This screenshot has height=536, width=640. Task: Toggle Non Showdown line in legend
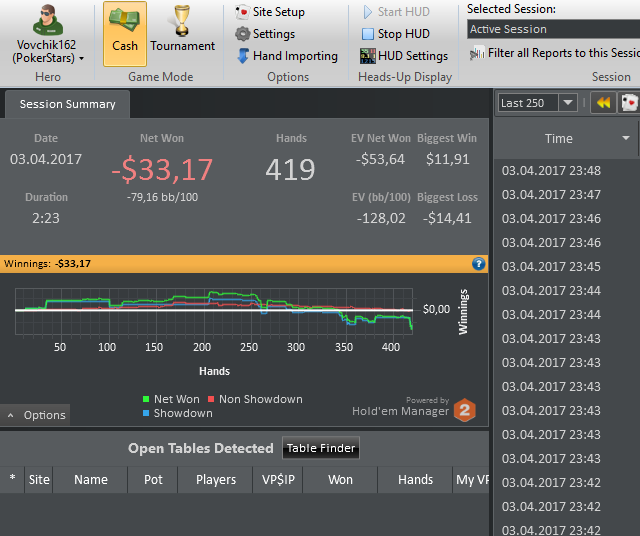pyautogui.click(x=256, y=399)
